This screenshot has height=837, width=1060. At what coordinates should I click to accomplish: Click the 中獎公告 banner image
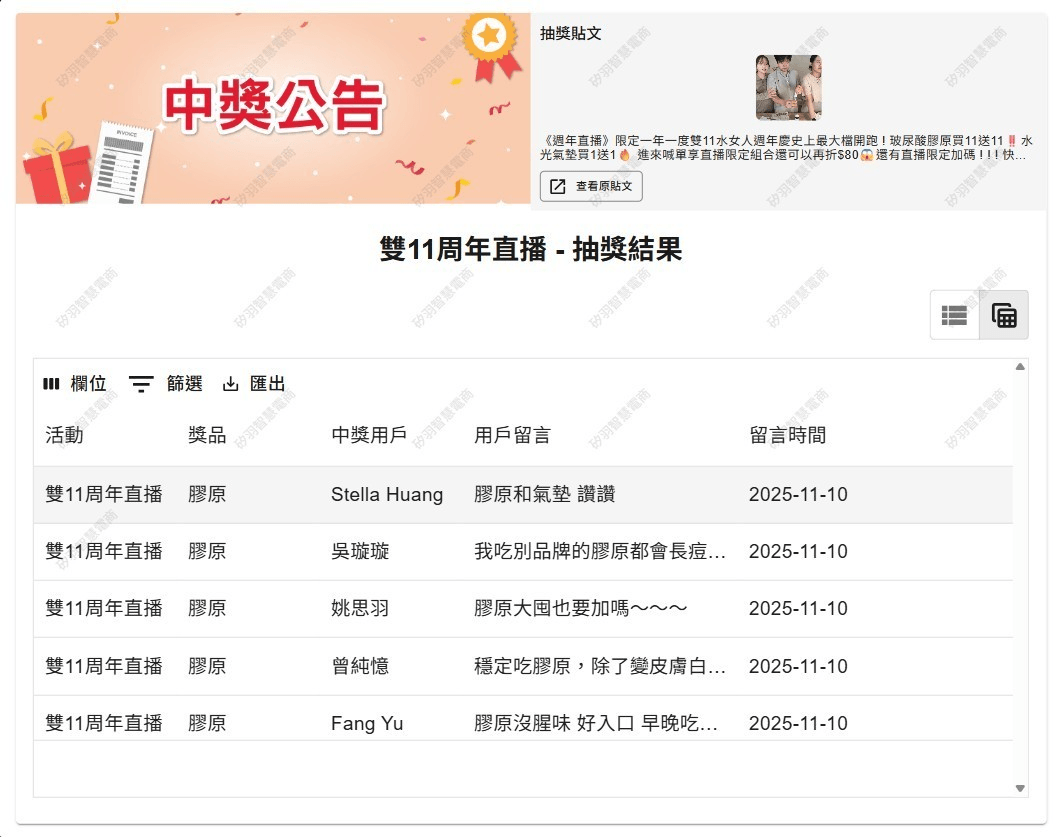[x=273, y=108]
